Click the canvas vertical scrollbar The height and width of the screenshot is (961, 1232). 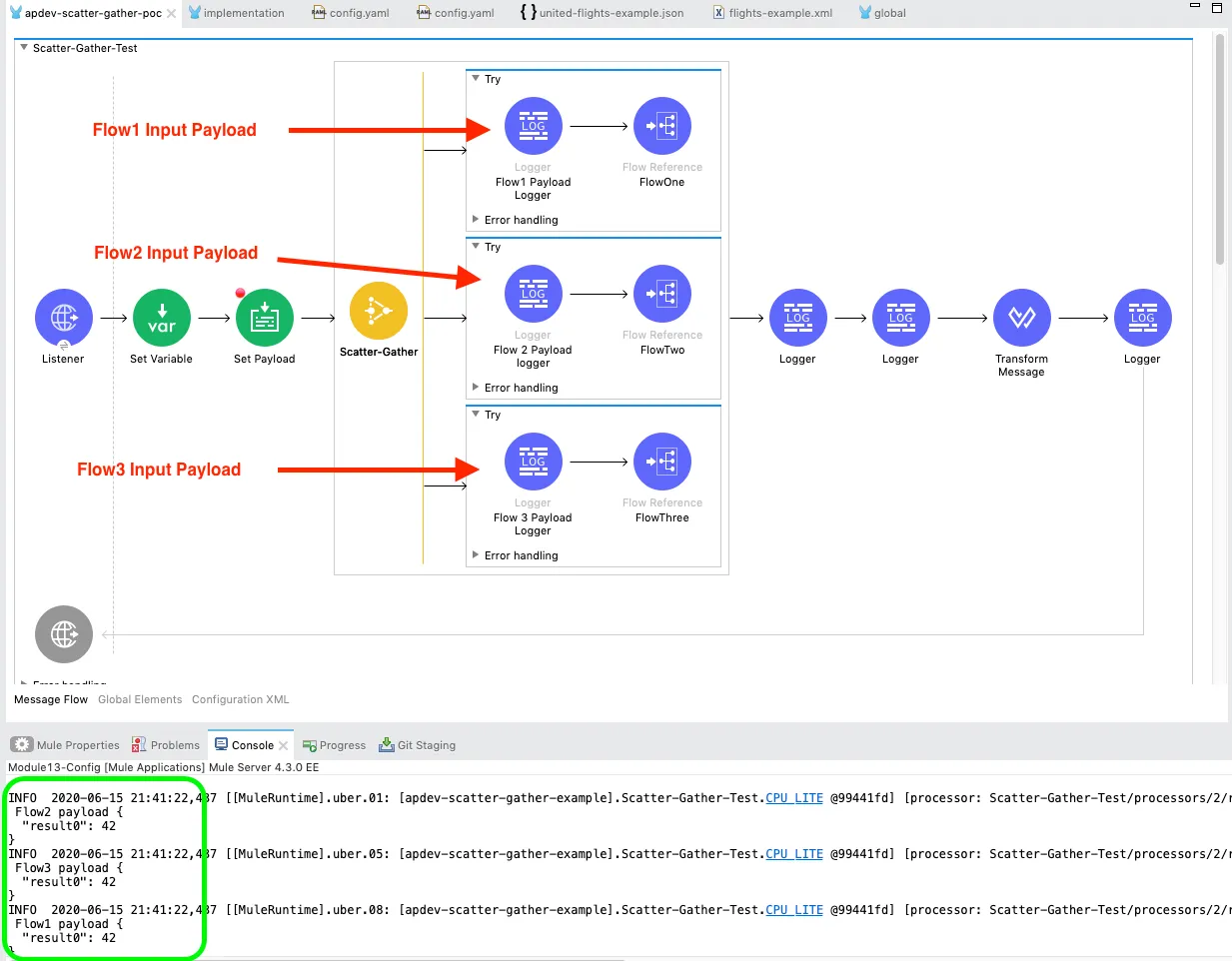coord(1220,150)
